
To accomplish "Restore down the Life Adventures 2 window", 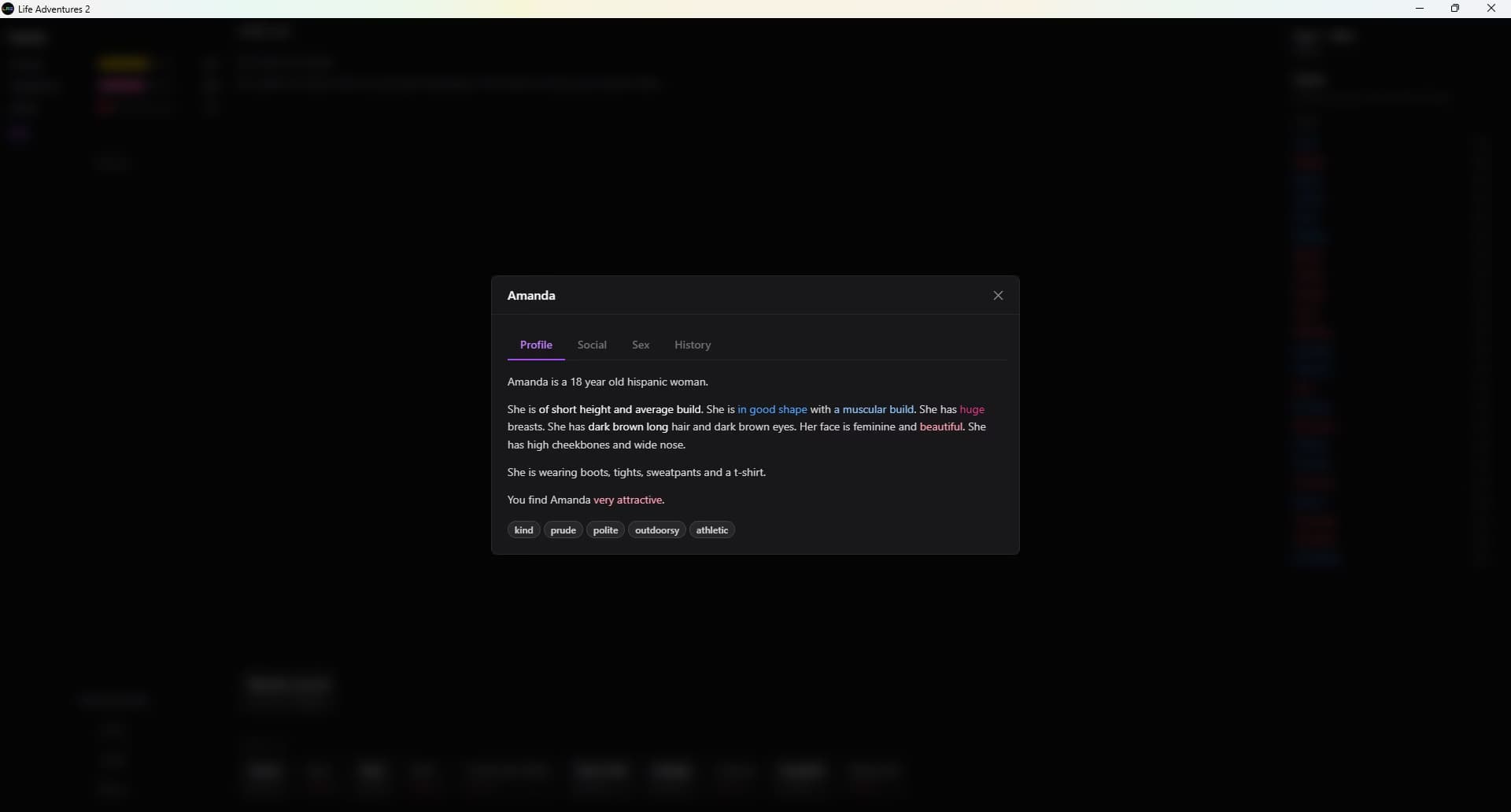I will pyautogui.click(x=1455, y=9).
